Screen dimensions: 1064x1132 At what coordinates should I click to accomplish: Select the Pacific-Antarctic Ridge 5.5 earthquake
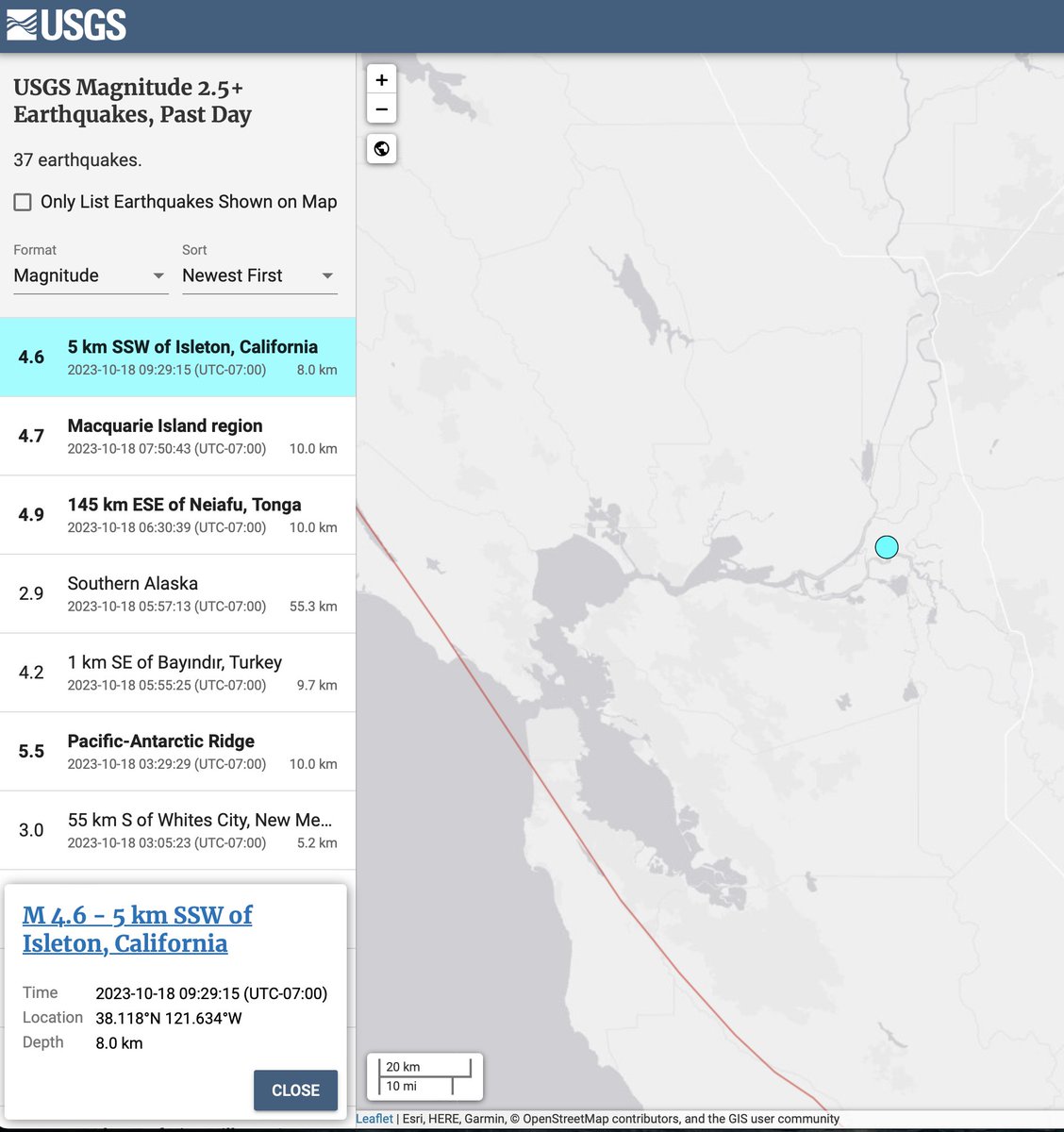177,752
